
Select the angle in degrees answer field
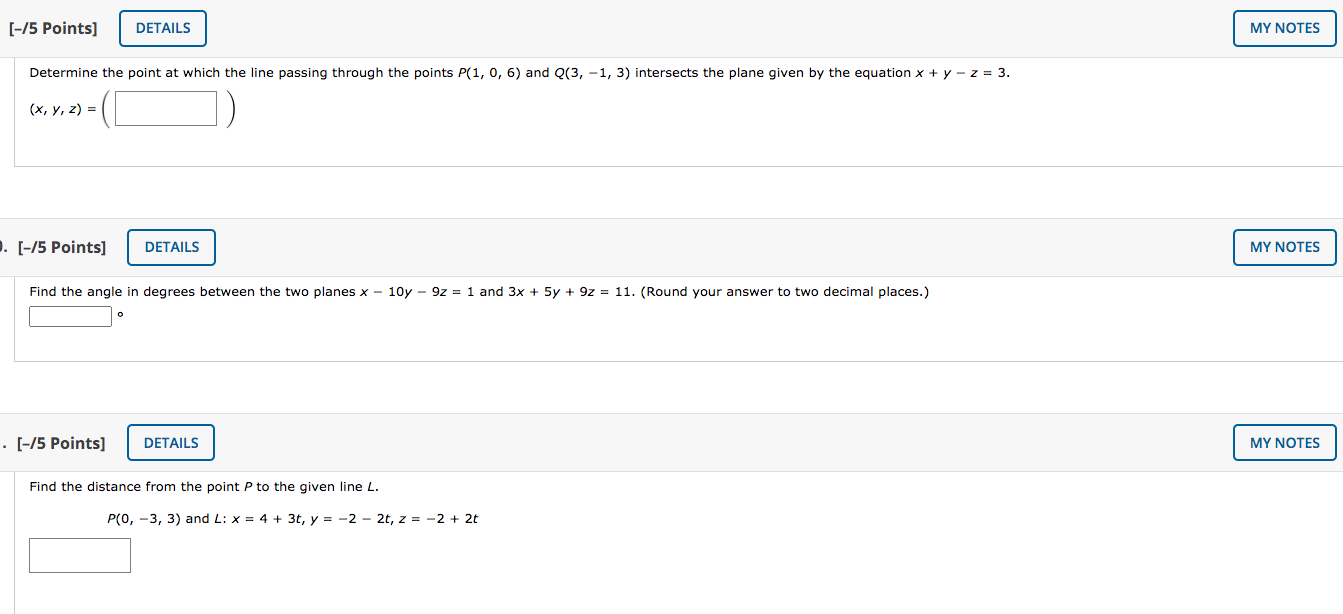pos(70,316)
